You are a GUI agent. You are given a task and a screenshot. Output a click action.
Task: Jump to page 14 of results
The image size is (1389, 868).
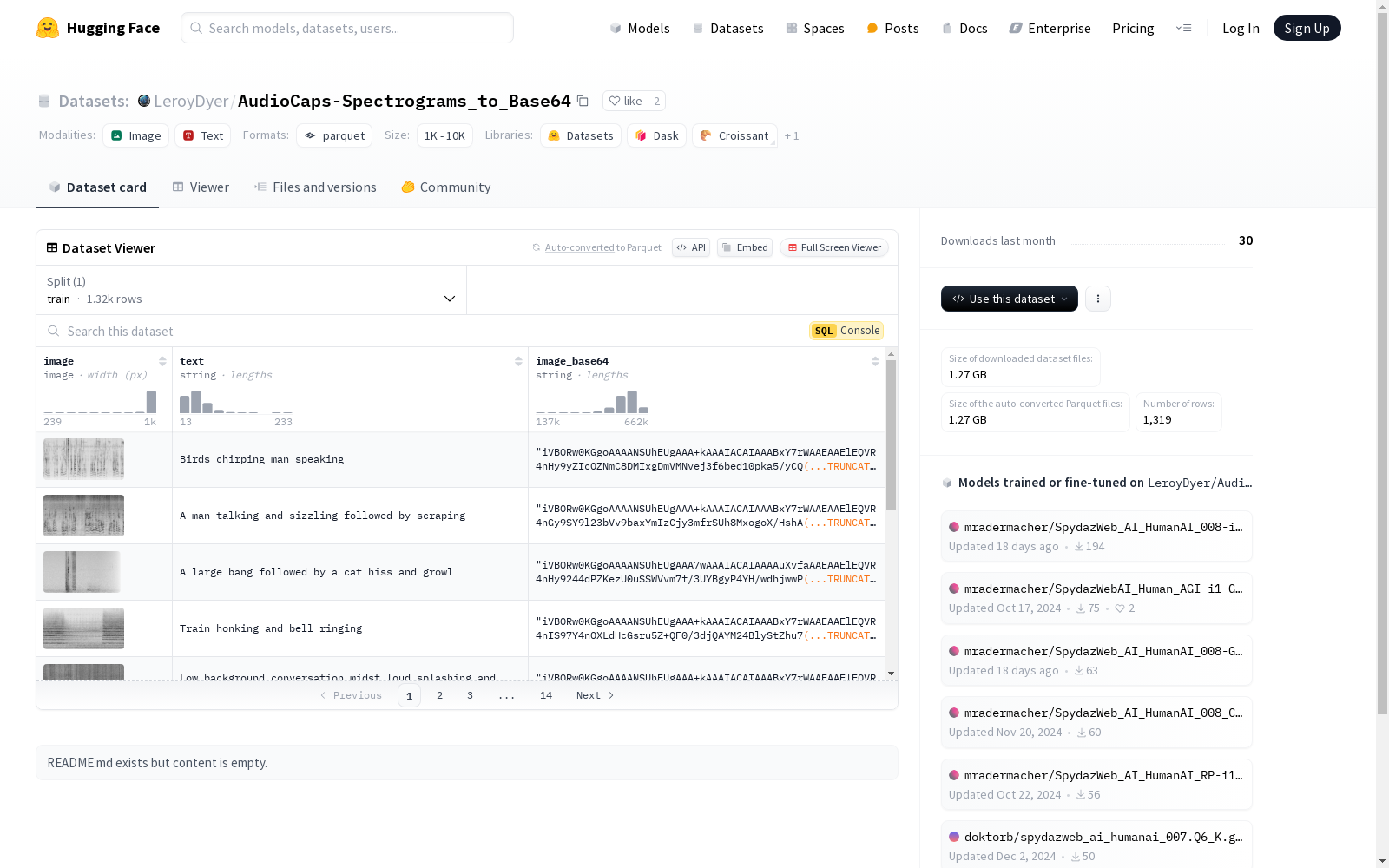pos(546,695)
